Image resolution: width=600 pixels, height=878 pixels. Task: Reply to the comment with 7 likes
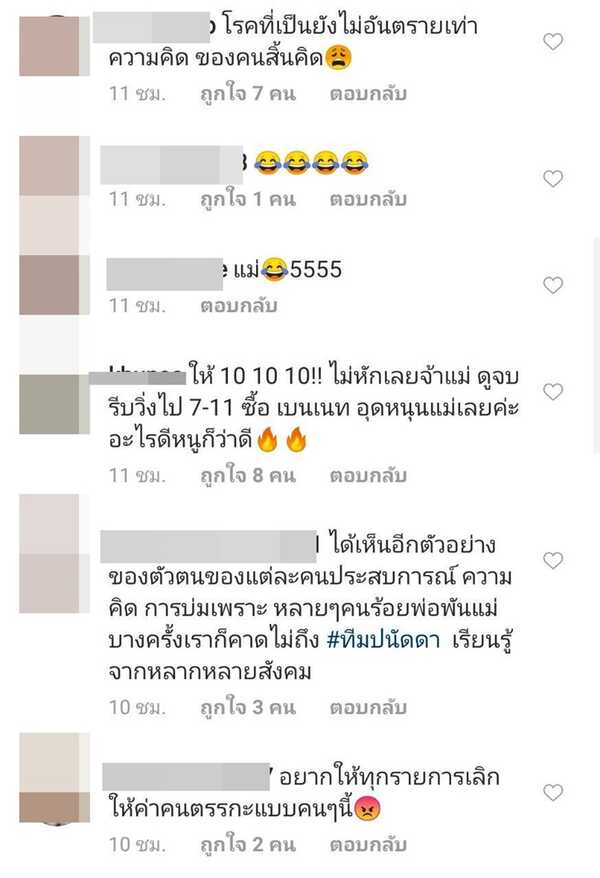click(368, 94)
